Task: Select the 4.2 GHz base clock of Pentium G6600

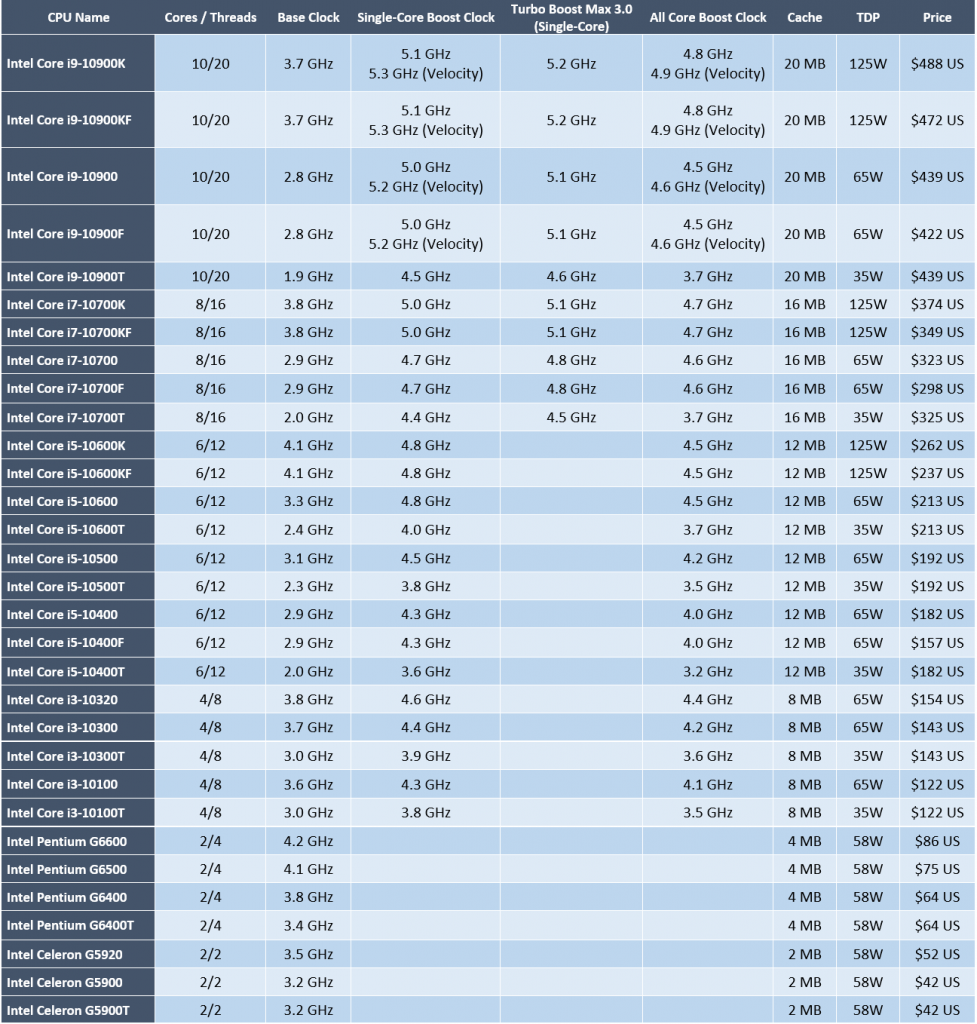Action: click(308, 841)
